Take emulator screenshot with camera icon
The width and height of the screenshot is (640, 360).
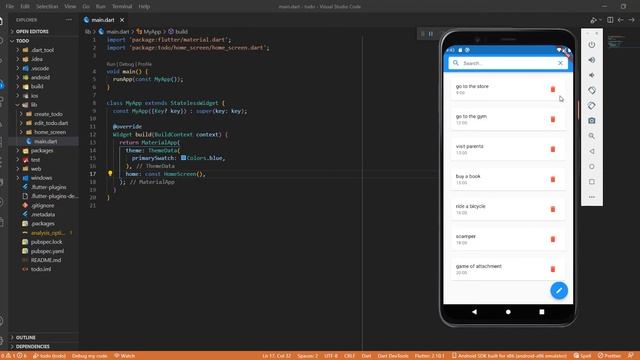tap(591, 121)
